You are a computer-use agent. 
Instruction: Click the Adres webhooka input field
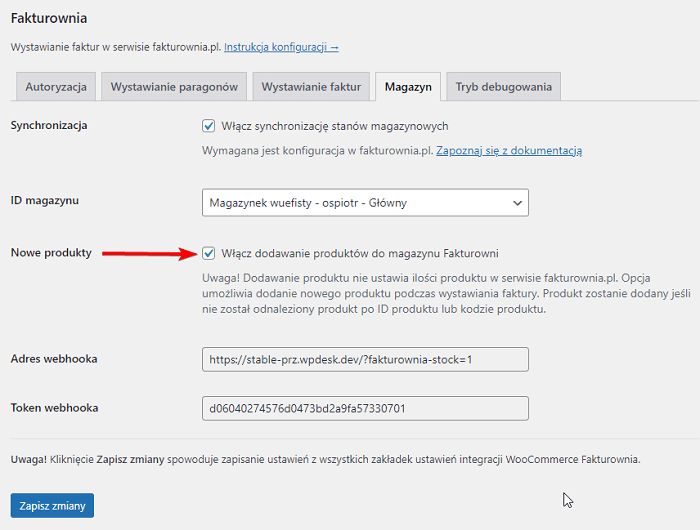click(365, 359)
